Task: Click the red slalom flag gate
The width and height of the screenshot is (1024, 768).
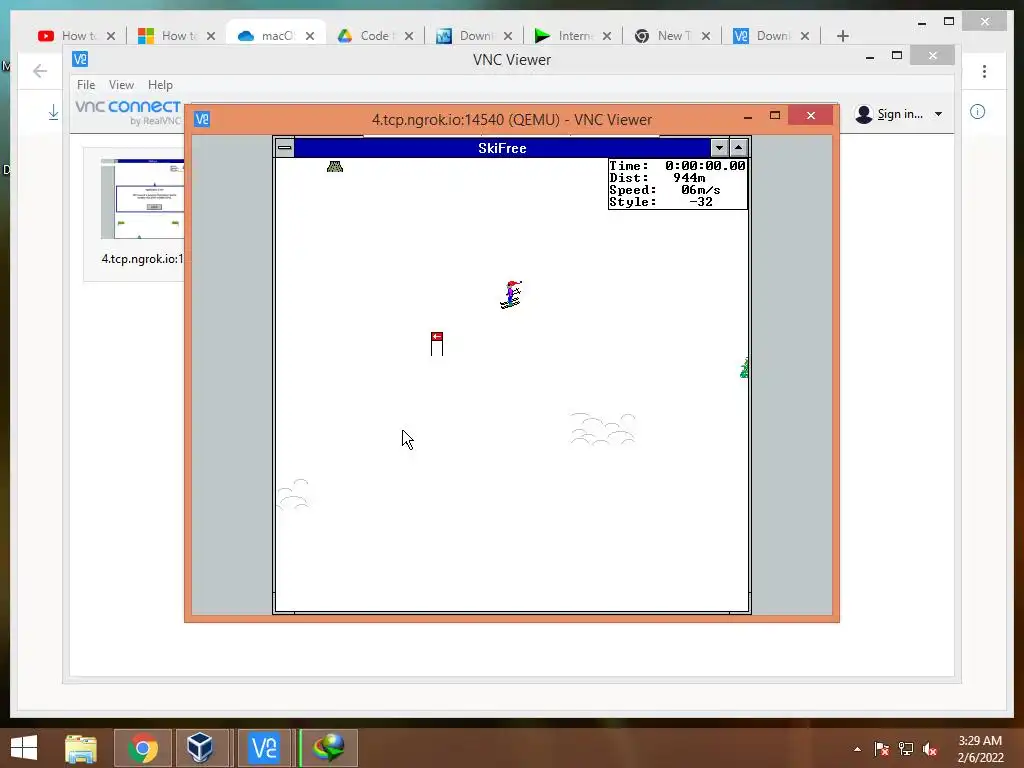Action: 437,344
